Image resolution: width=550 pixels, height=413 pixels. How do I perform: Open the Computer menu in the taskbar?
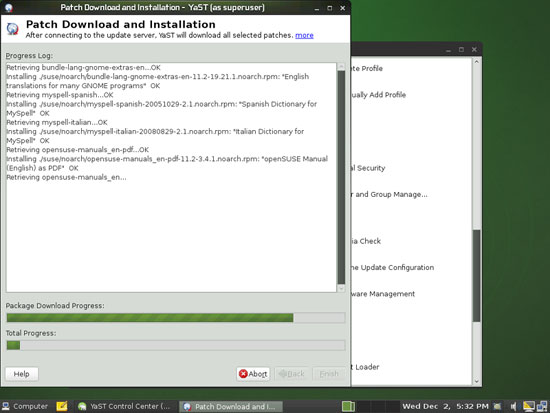25,406
